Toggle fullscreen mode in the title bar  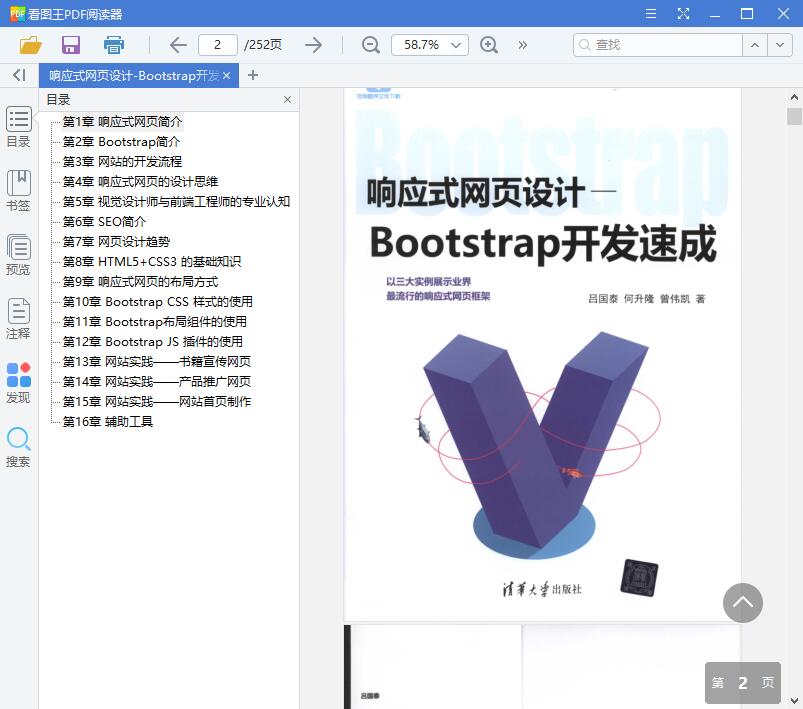[x=684, y=13]
